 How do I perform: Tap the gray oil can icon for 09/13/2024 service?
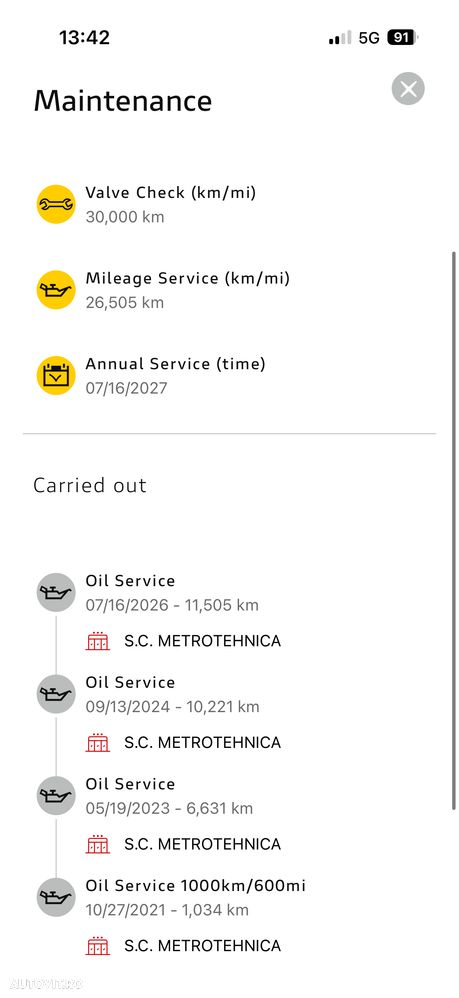[56, 694]
